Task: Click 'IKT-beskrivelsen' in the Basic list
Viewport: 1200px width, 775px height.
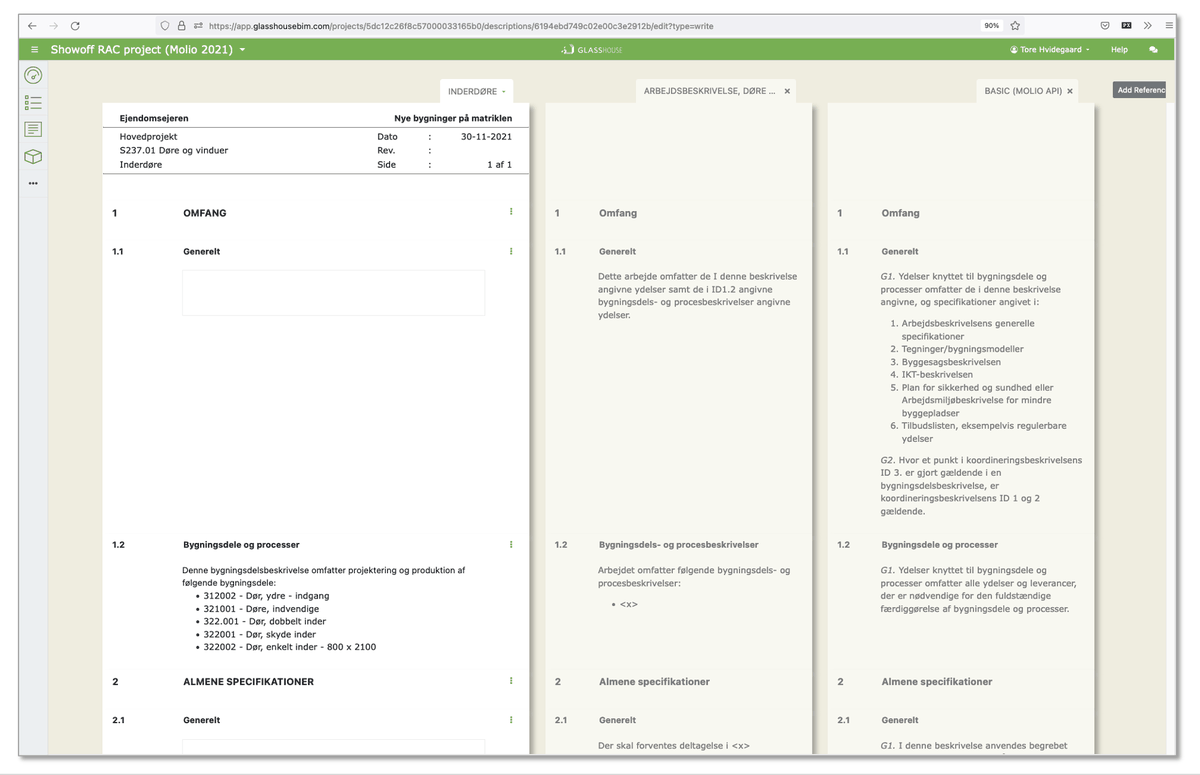Action: tap(936, 374)
